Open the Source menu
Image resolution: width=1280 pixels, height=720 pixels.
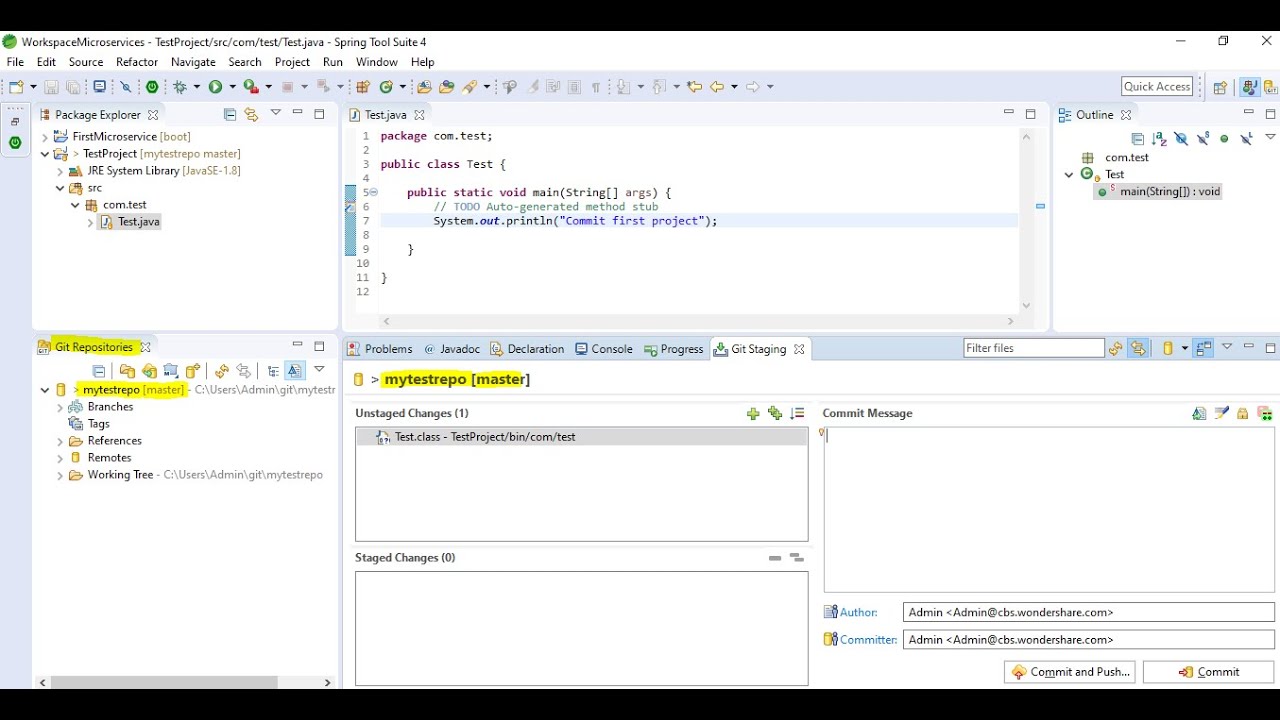pos(86,62)
